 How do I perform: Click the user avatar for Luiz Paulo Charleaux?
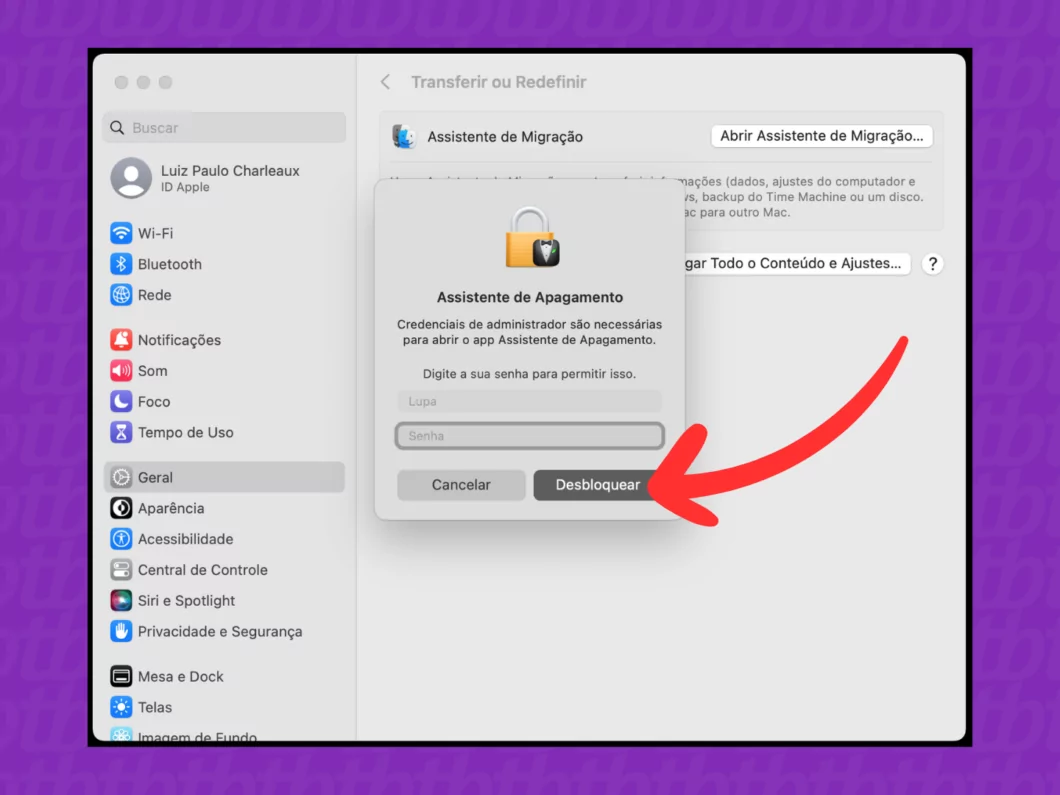coord(131,178)
